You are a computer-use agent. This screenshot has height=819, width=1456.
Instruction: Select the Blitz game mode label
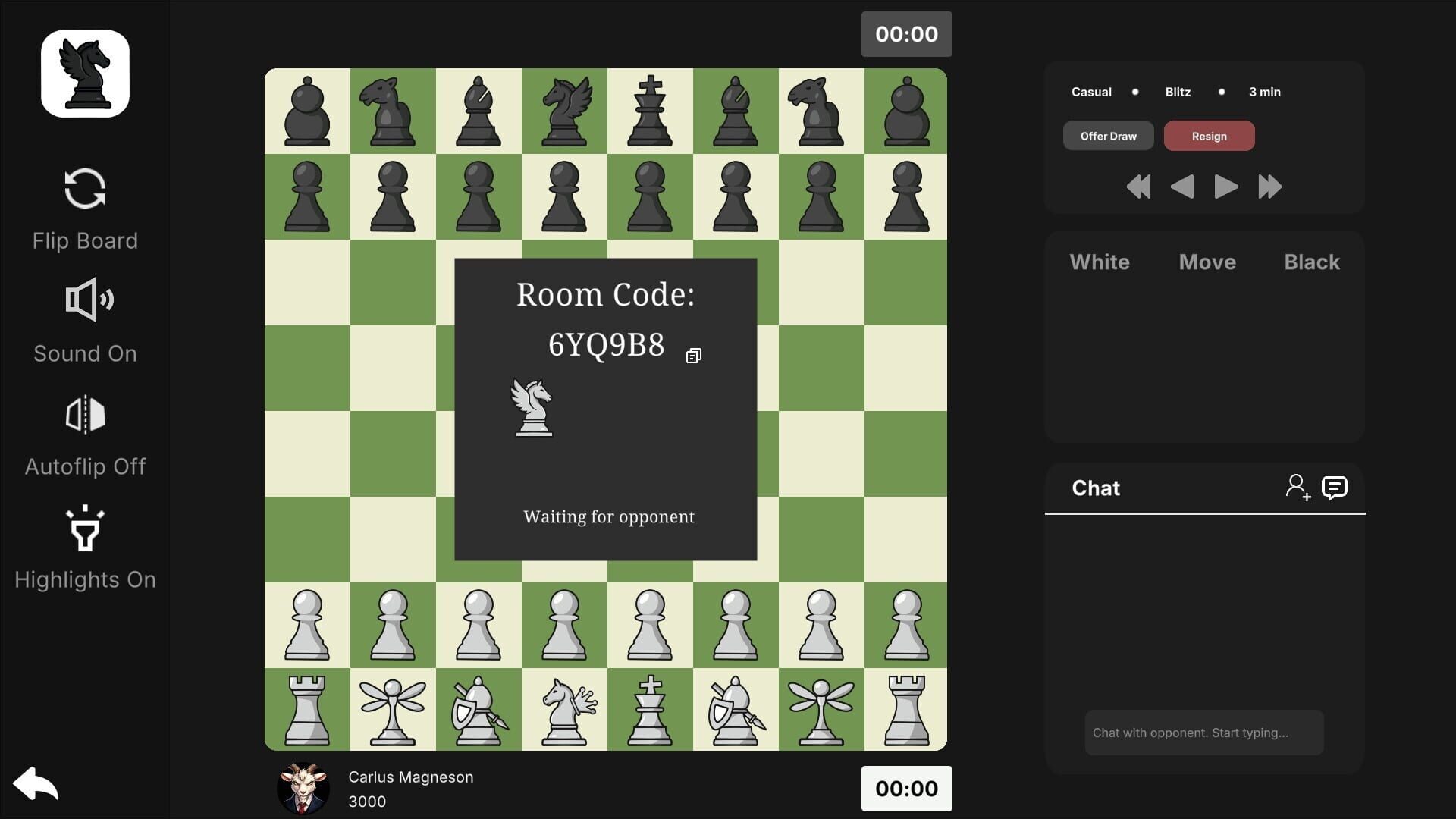pos(1178,92)
